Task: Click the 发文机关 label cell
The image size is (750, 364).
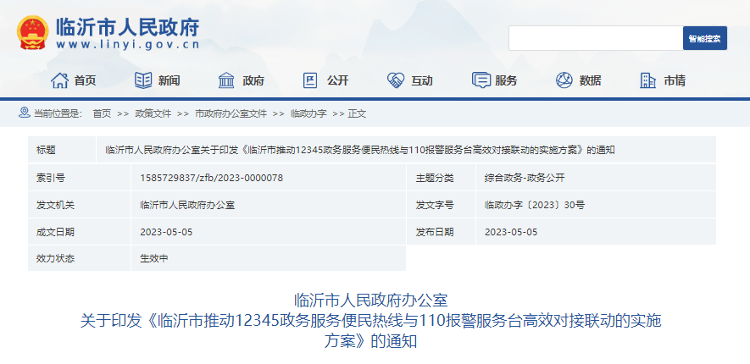Action: tap(79, 205)
